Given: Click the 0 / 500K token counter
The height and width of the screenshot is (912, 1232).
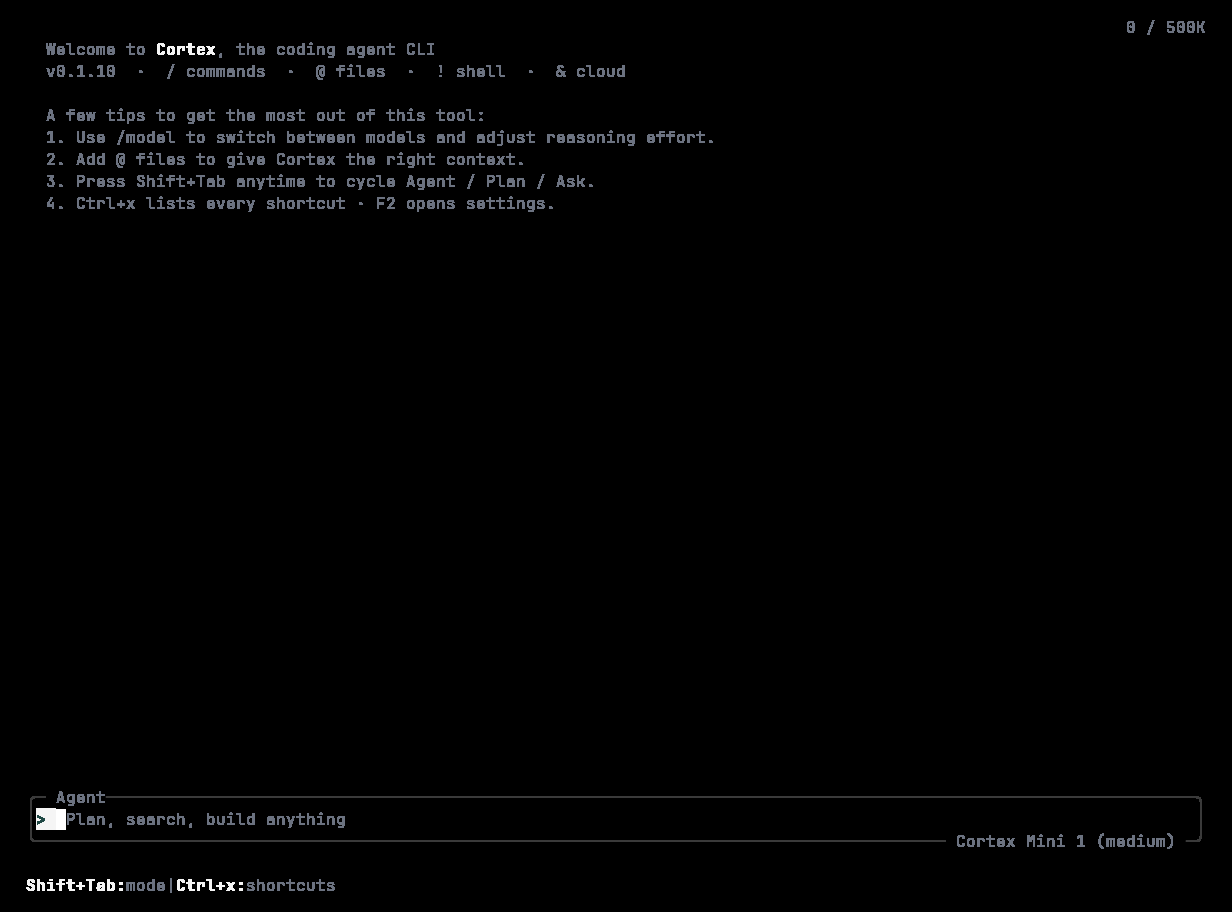Looking at the screenshot, I should coord(1165,27).
